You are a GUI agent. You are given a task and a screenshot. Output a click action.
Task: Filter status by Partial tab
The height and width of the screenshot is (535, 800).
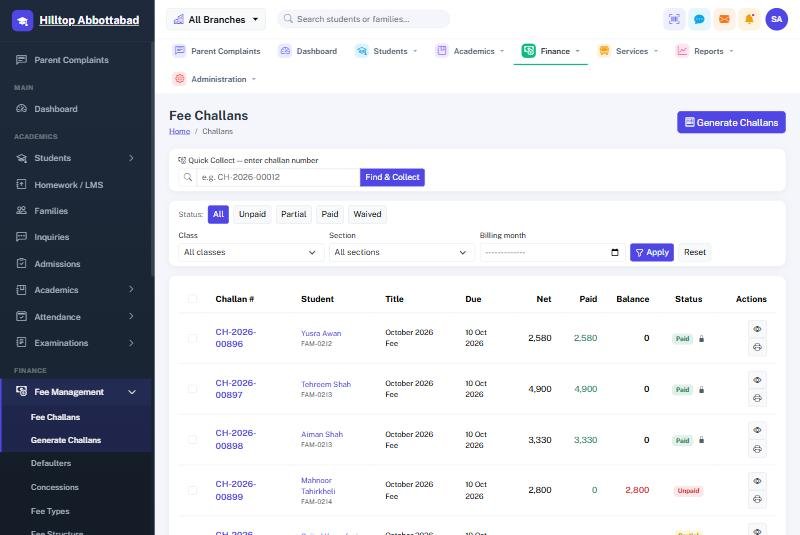293,215
